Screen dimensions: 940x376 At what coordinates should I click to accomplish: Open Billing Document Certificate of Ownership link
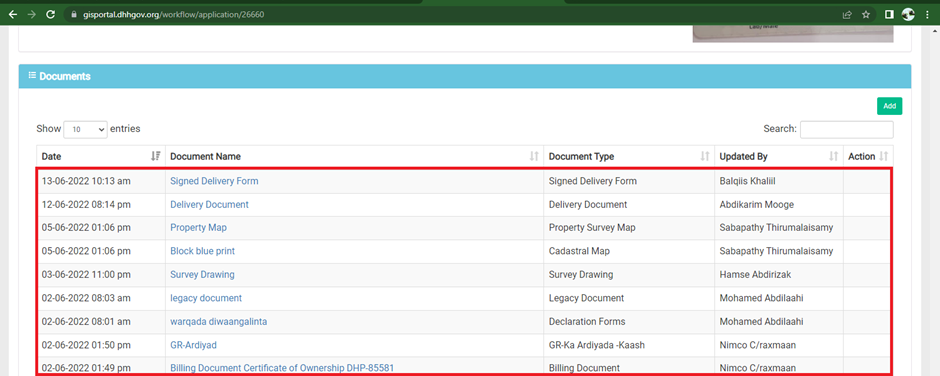(282, 368)
